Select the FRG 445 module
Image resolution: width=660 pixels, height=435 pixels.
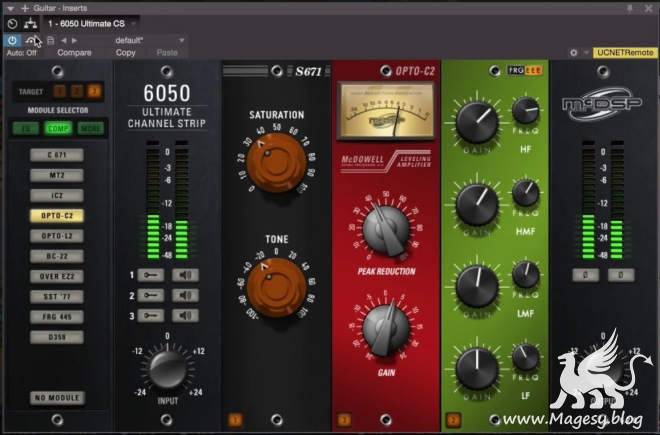point(57,317)
